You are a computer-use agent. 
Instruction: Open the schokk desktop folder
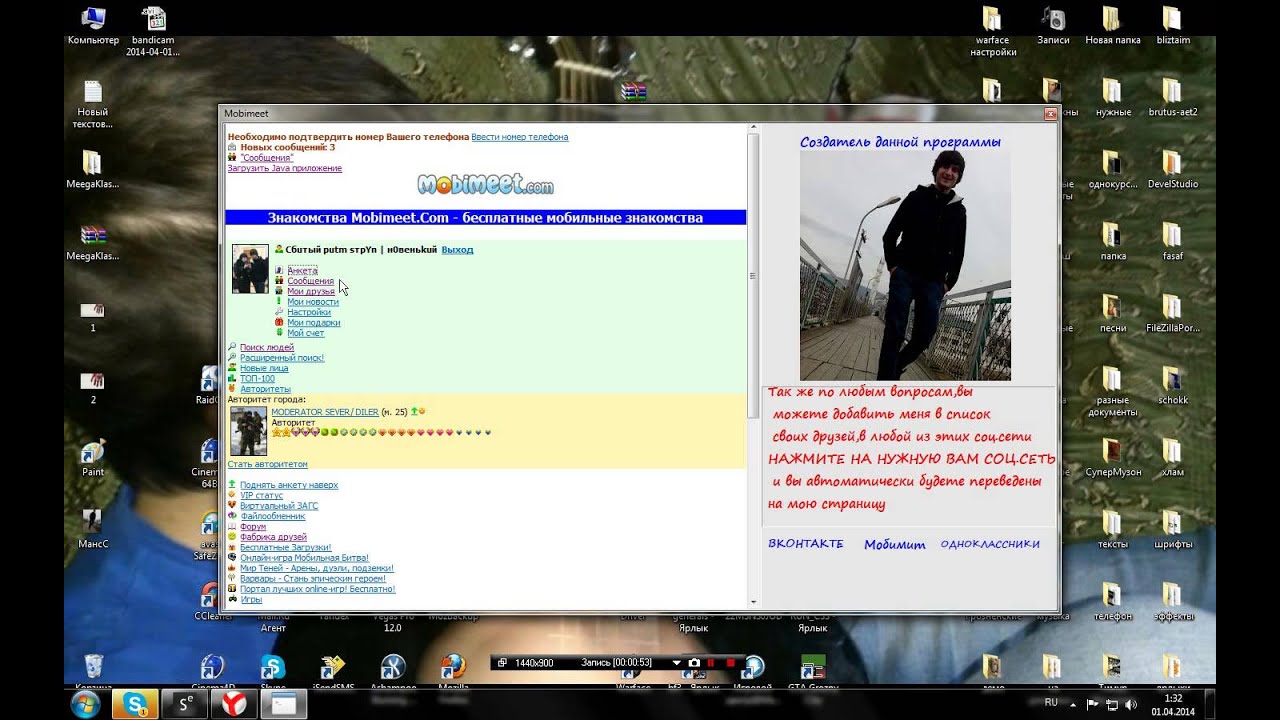1173,386
